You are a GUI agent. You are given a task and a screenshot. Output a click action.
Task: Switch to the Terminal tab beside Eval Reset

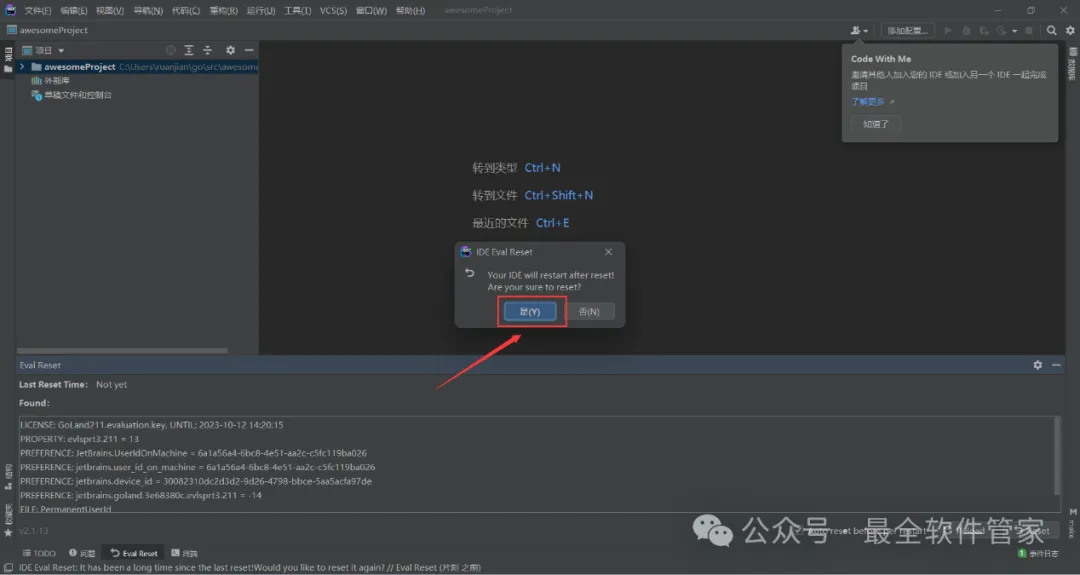click(185, 553)
